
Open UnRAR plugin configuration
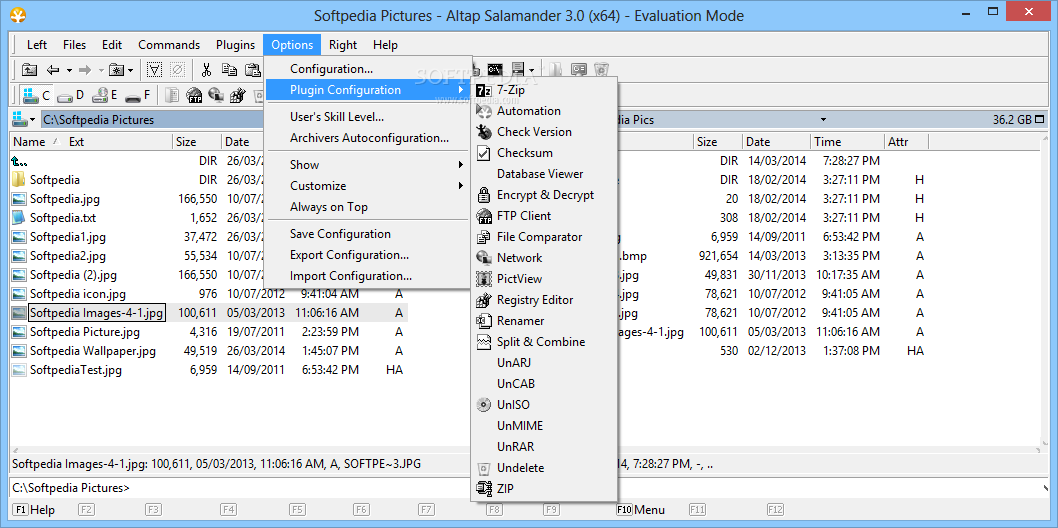point(544,446)
